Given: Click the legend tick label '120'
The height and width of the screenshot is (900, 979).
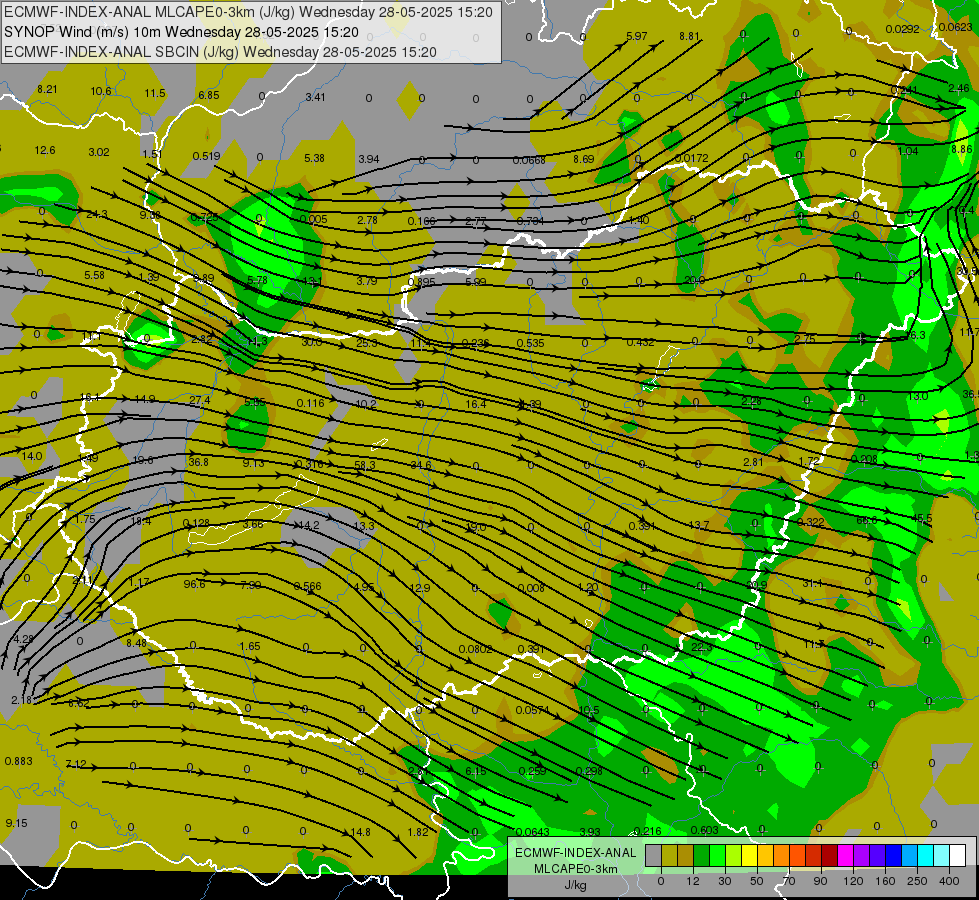Looking at the screenshot, I should 853,881.
